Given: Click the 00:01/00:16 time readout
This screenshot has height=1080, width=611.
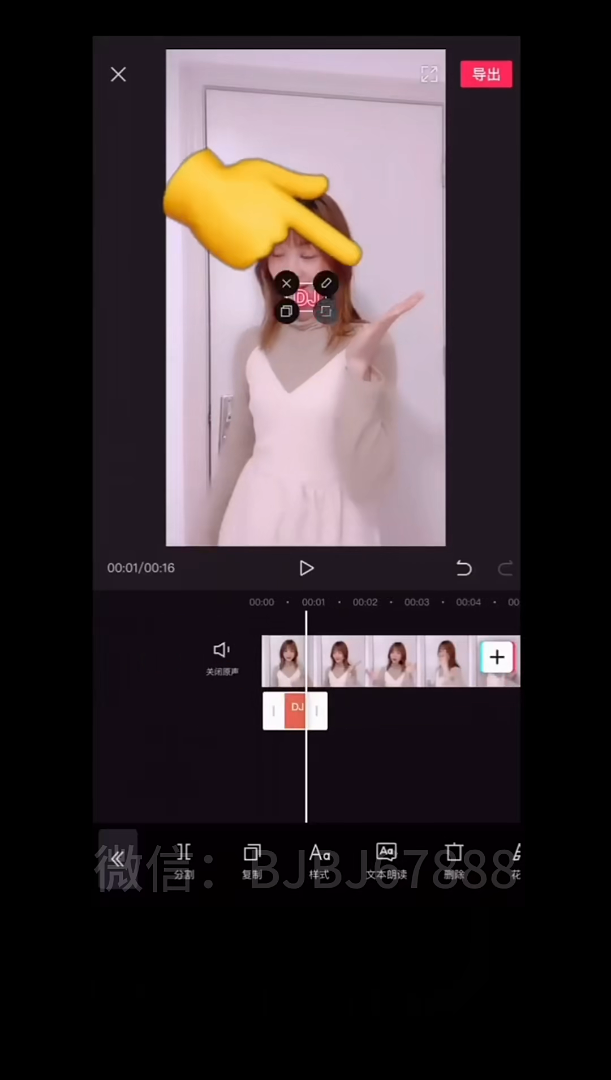Looking at the screenshot, I should coord(141,568).
